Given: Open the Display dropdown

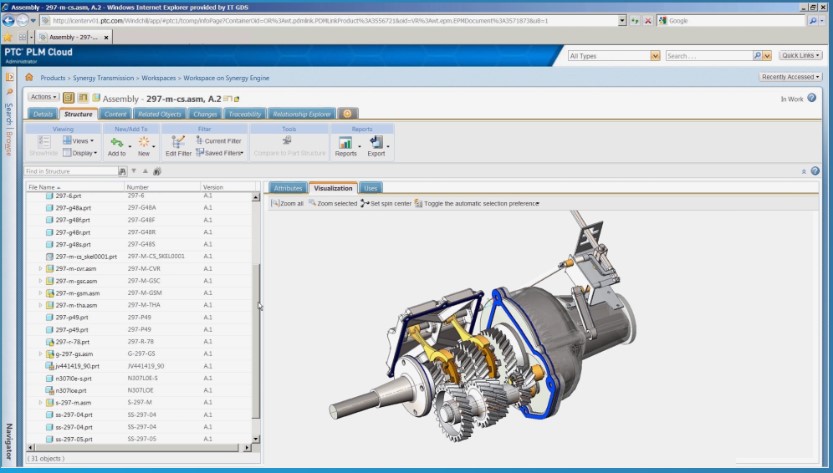Looking at the screenshot, I should coord(80,153).
